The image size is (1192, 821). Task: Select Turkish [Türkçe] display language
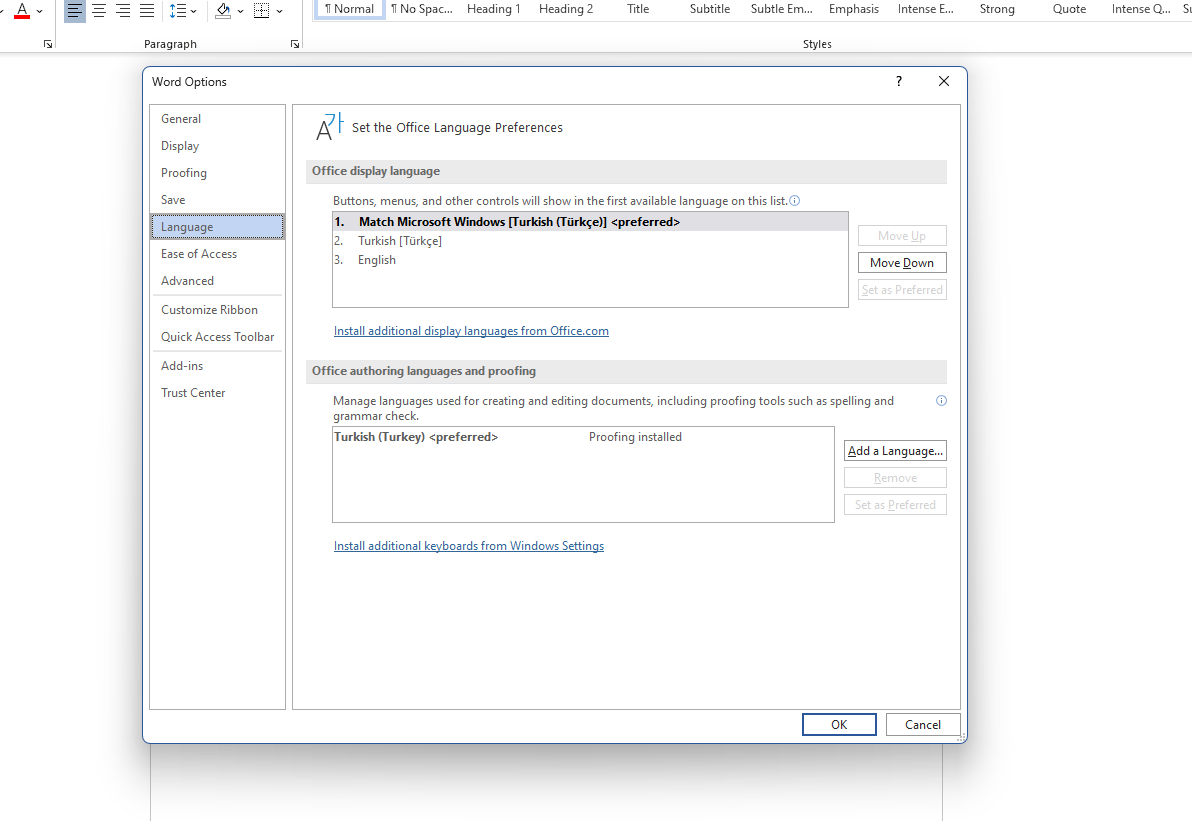click(x=590, y=241)
